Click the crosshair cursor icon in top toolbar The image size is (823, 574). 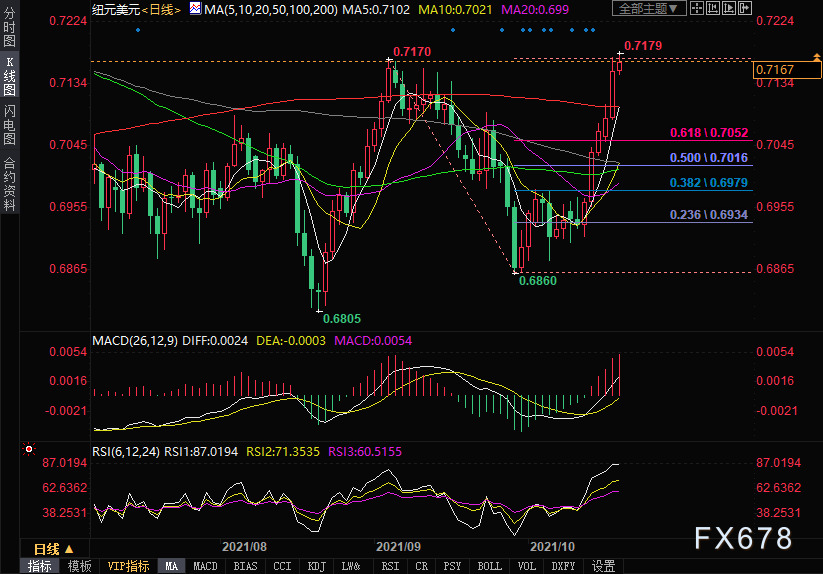697,8
